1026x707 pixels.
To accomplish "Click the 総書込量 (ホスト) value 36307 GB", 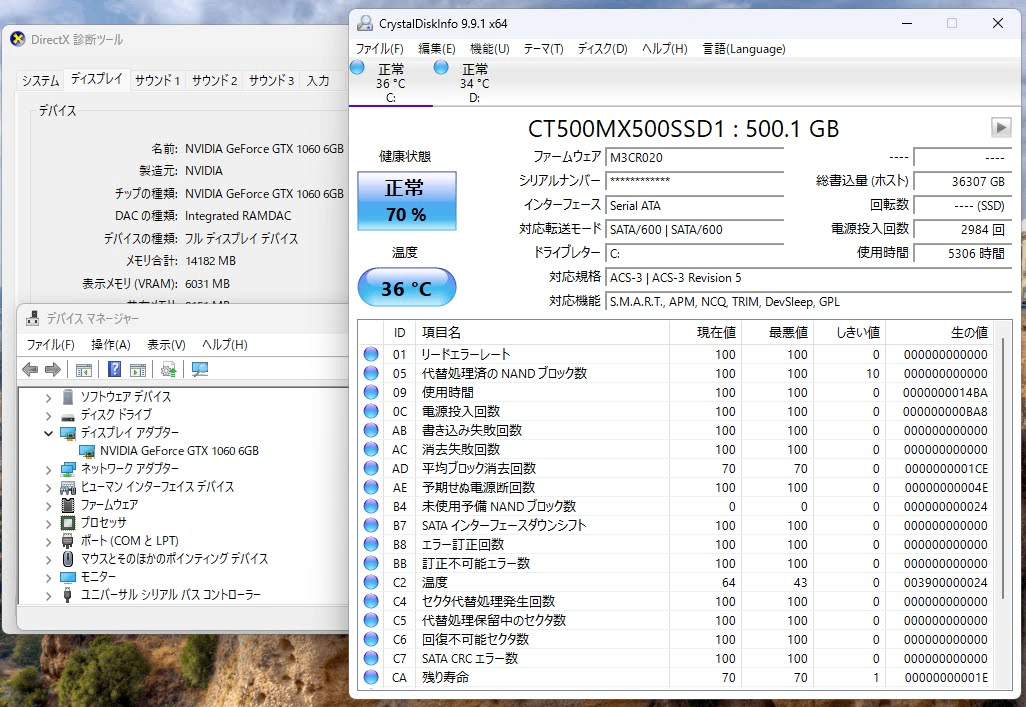I will pyautogui.click(x=962, y=181).
